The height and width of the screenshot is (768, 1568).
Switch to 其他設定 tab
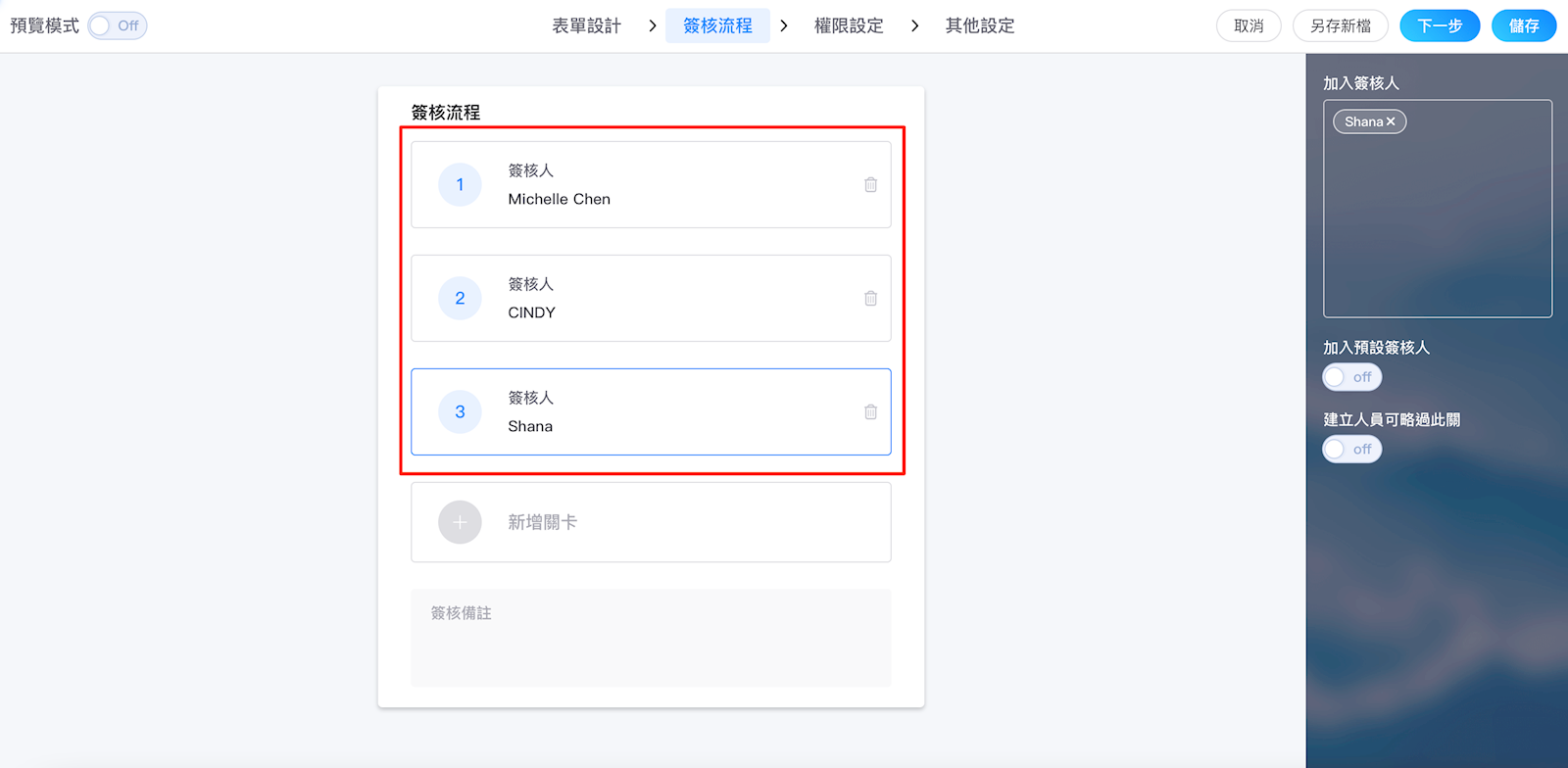(980, 25)
